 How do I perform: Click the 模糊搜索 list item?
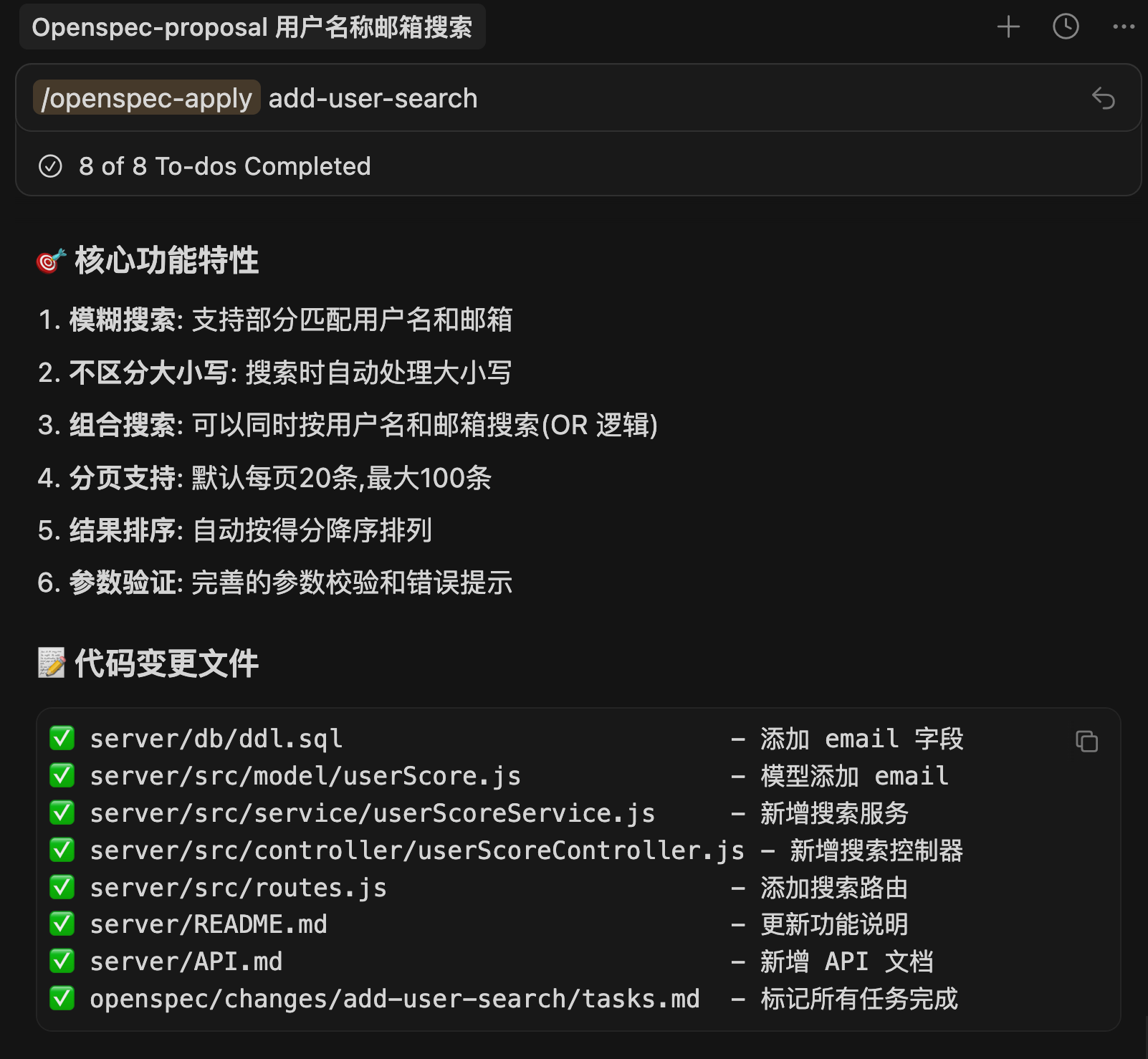tap(275, 320)
